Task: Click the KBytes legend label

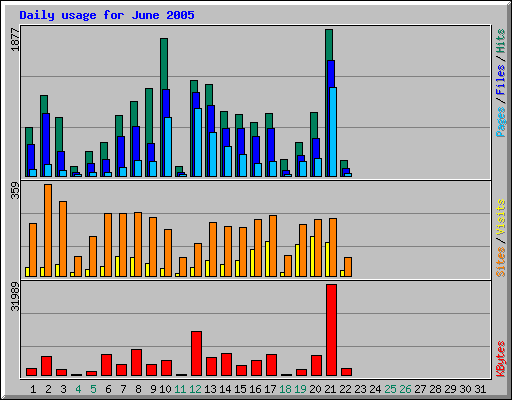Action: pos(500,359)
